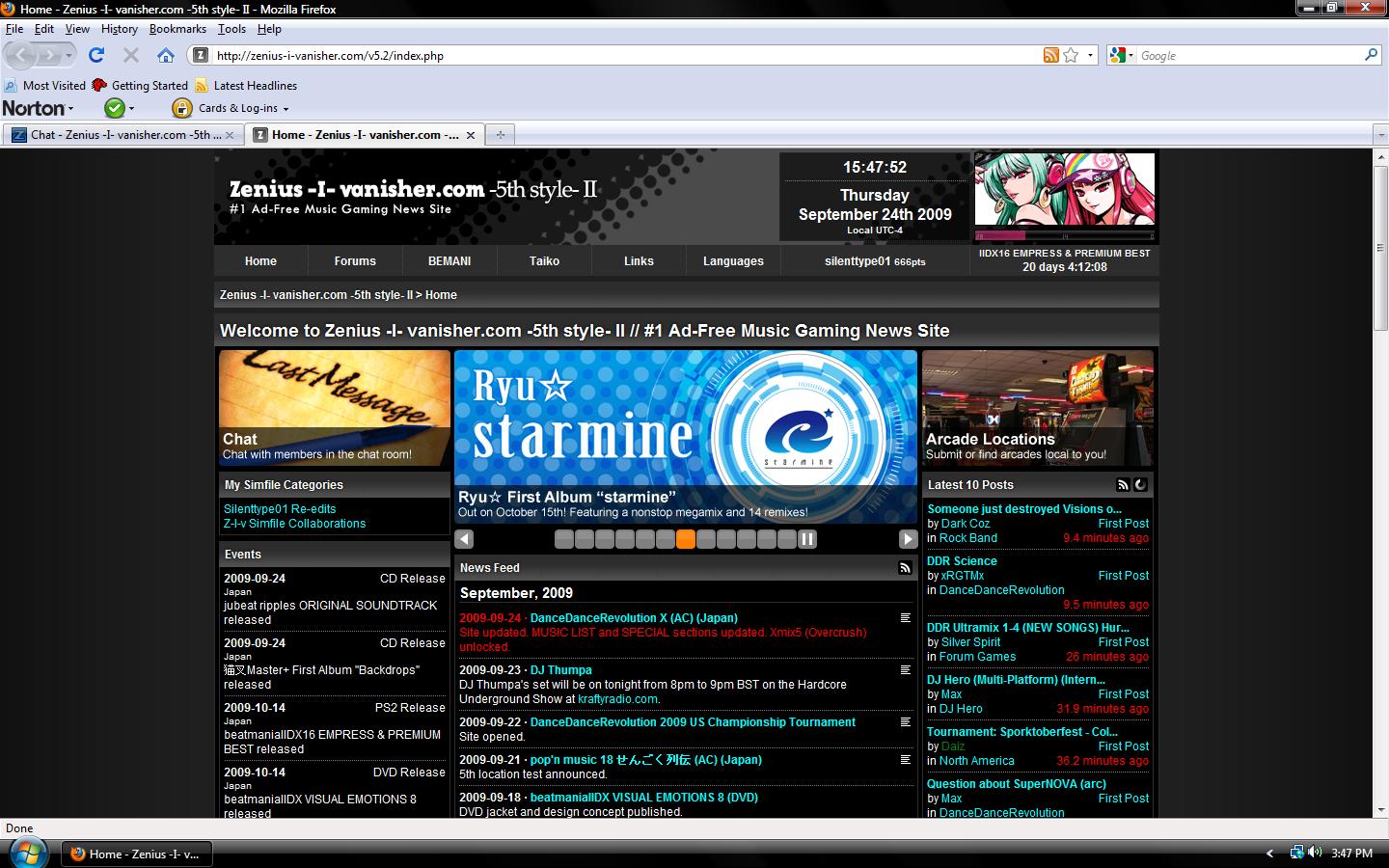Open a new tab with the plus button
The image size is (1389, 868).
pyautogui.click(x=500, y=135)
